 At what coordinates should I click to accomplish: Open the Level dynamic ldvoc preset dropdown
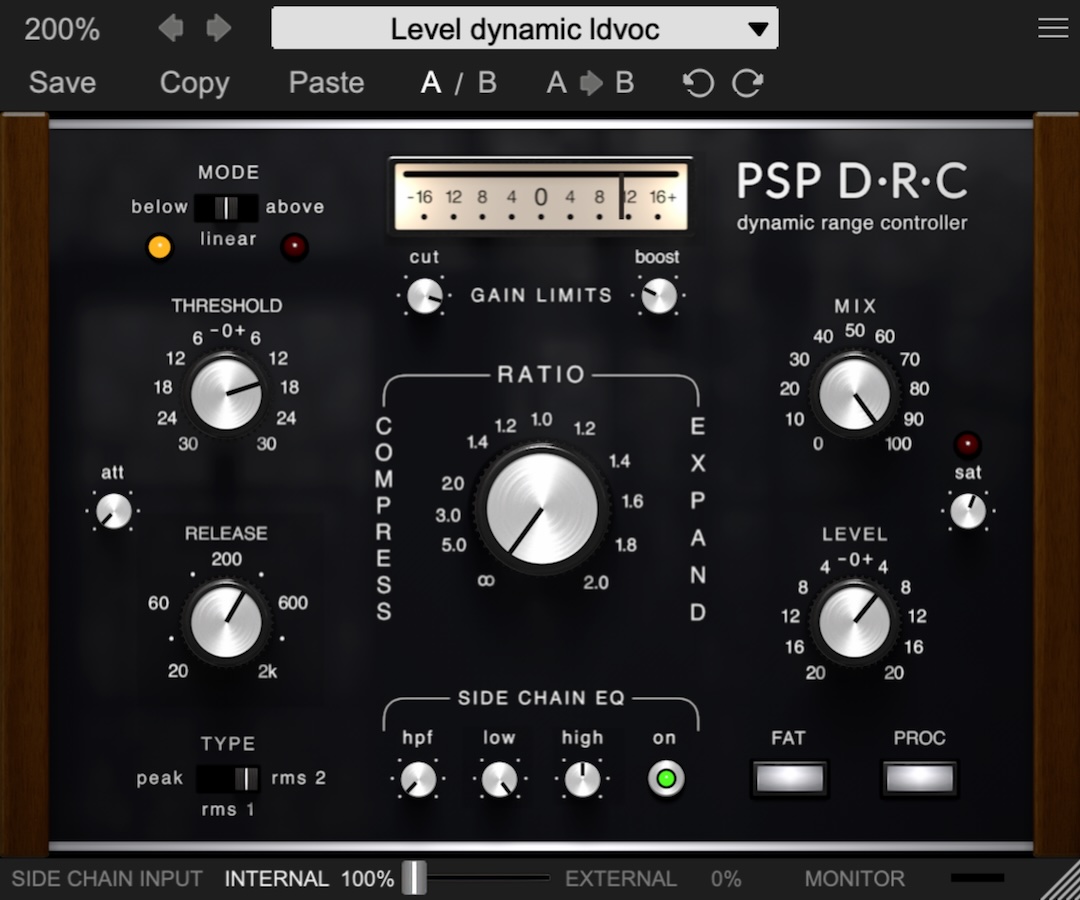[x=525, y=29]
